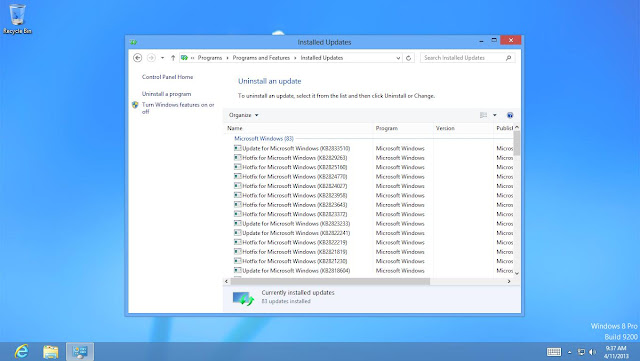This screenshot has width=640, height=361.
Task: Open Recycle Bin on the desktop
Action: pyautogui.click(x=17, y=18)
